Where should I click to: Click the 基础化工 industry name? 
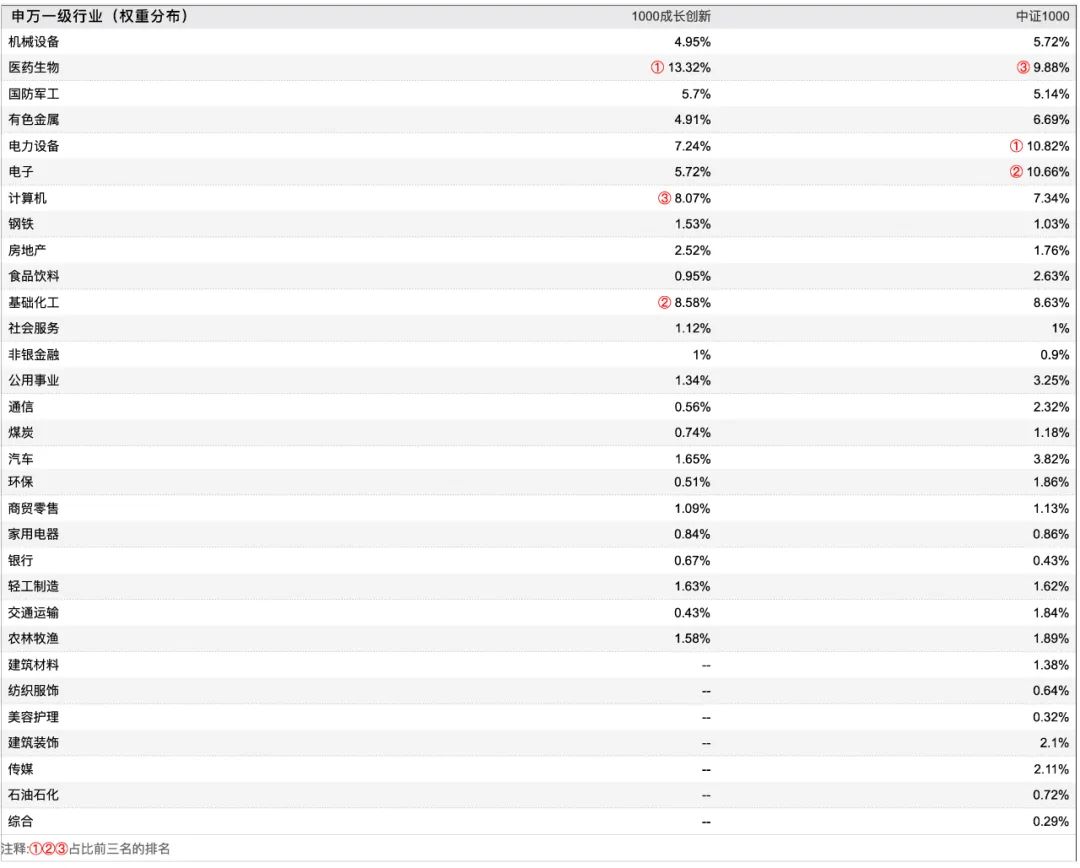(x=34, y=302)
